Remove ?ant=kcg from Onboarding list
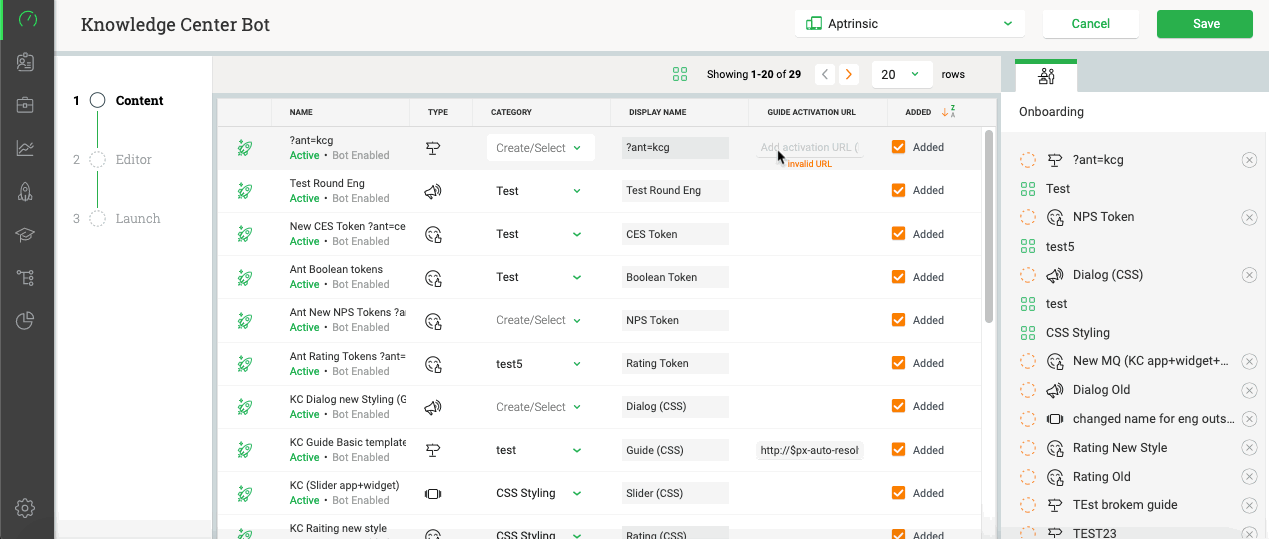 pos(1249,160)
